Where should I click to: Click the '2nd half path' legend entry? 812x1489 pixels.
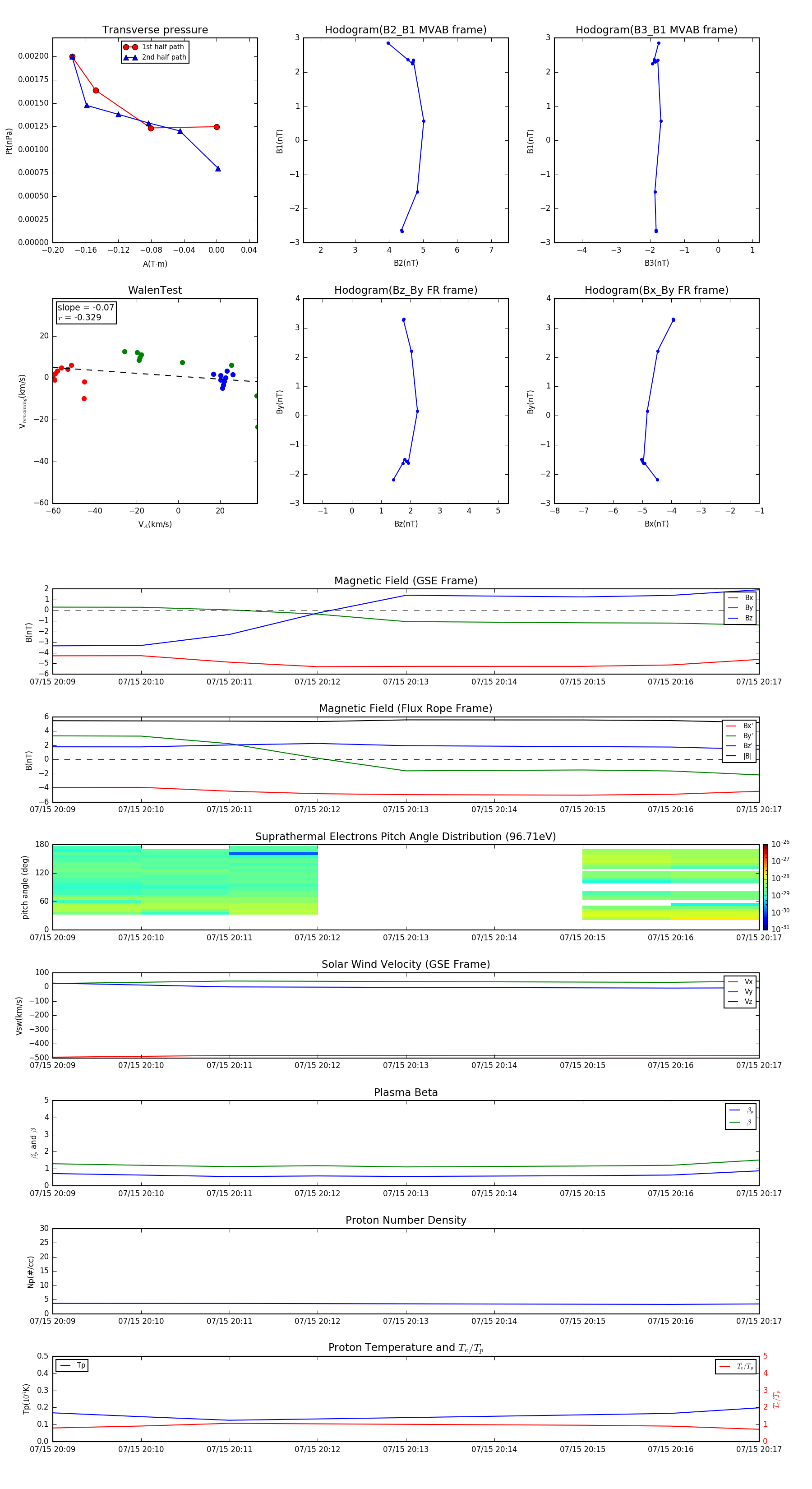click(155, 57)
